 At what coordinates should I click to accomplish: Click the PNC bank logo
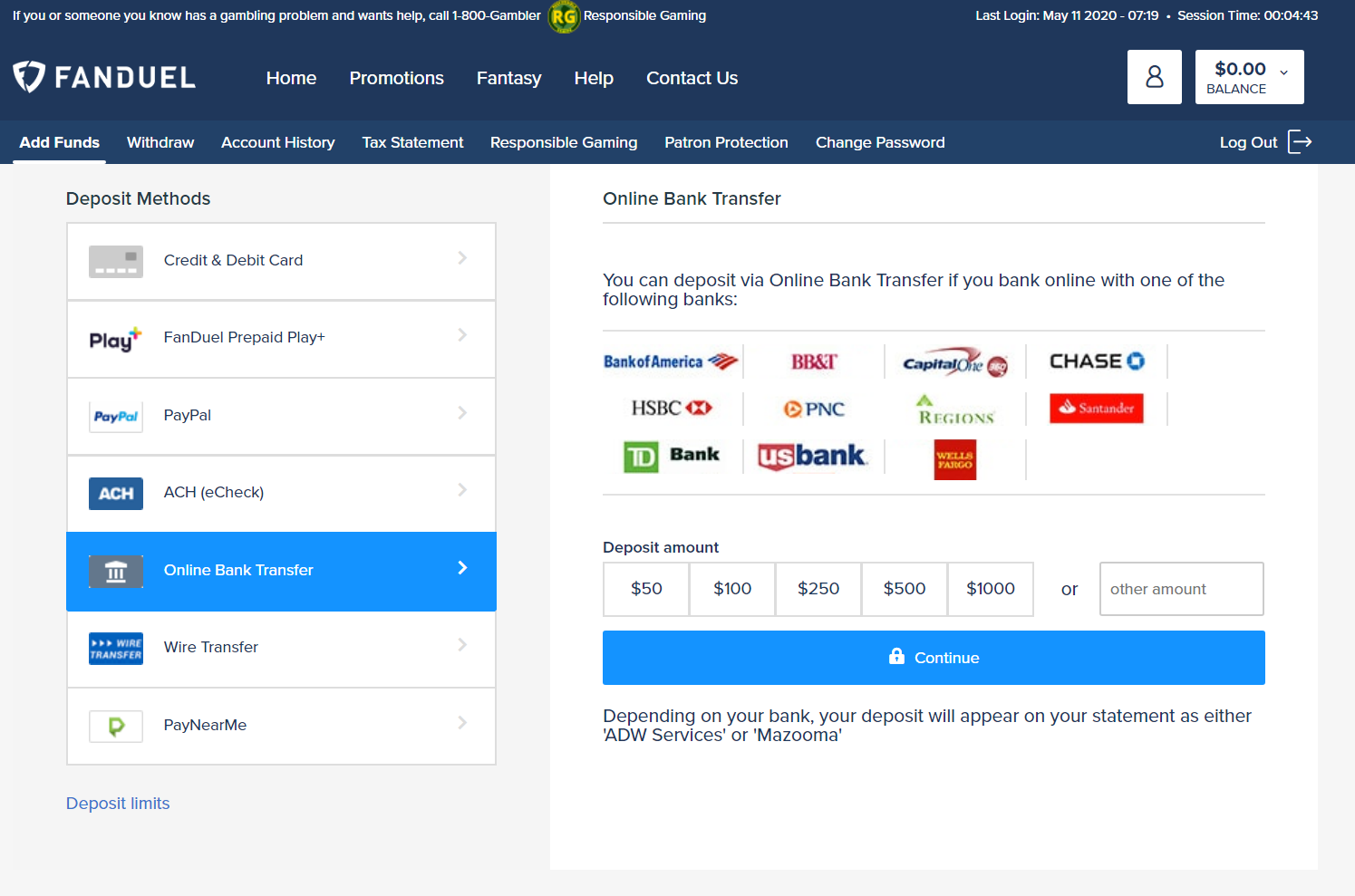[814, 409]
